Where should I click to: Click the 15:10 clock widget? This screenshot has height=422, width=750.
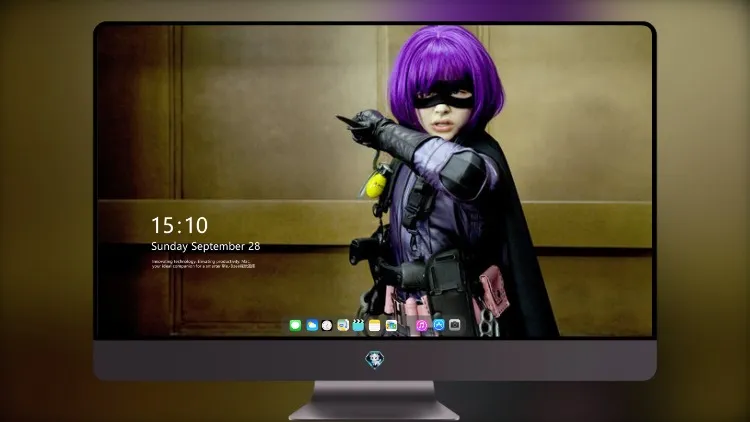click(179, 225)
